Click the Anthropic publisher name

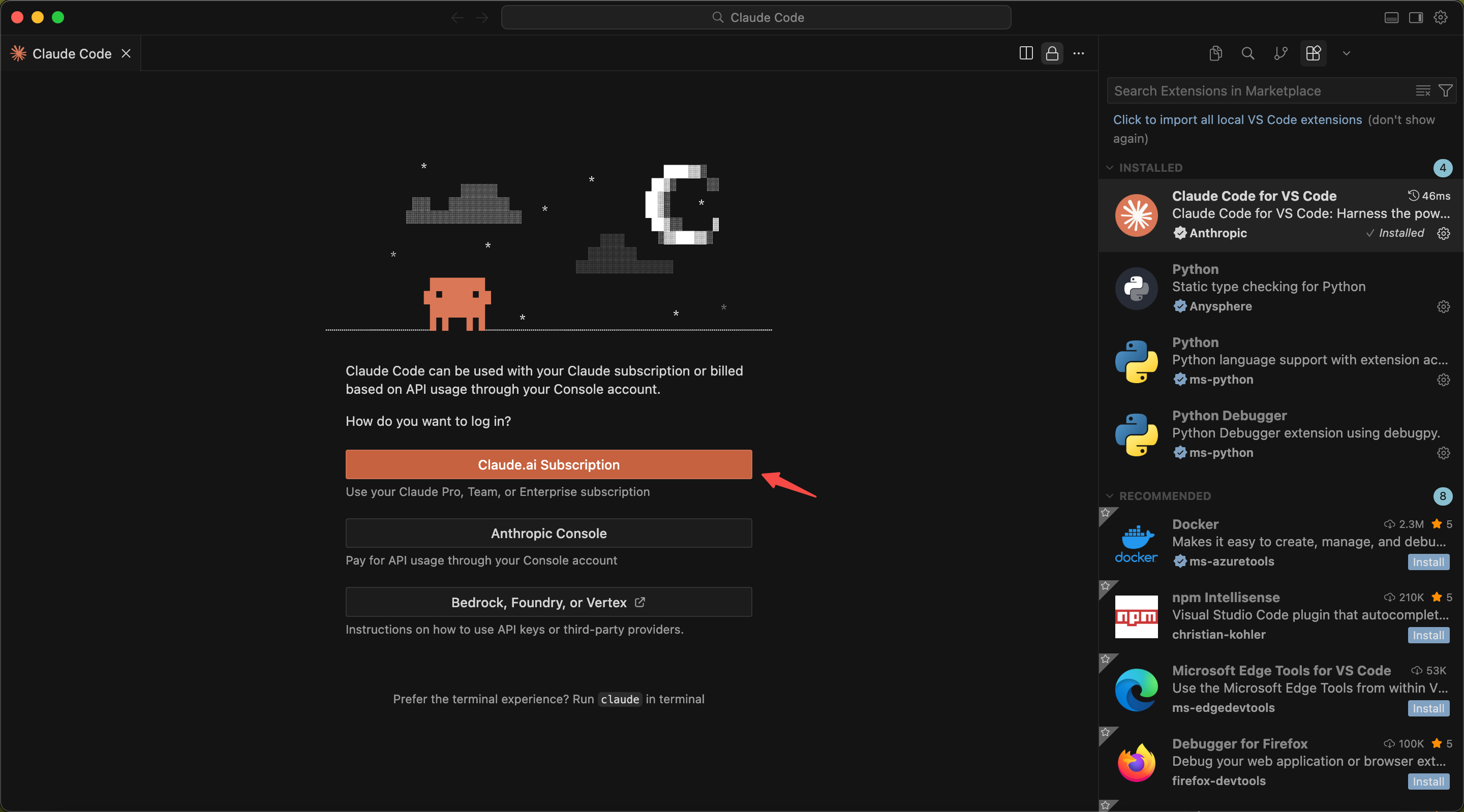tap(1218, 234)
